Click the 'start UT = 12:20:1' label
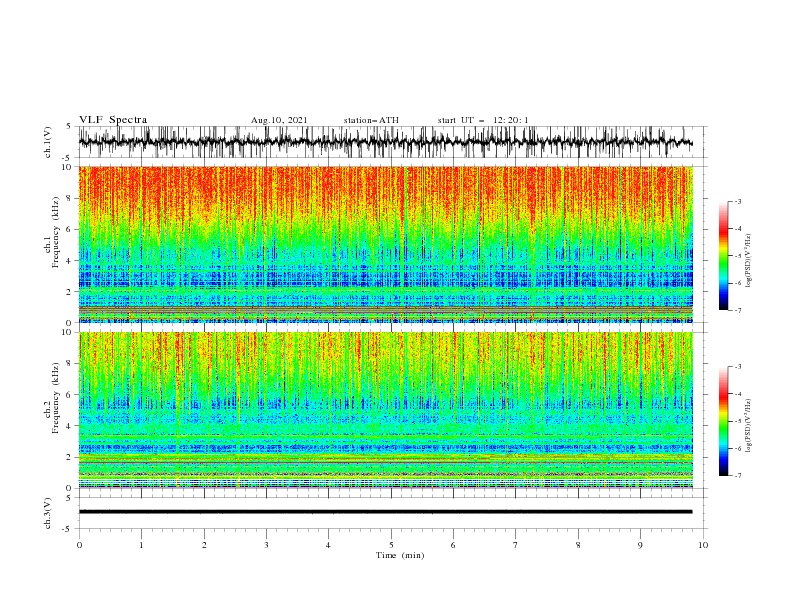Viewport: 792px width, 612px height. click(483, 120)
